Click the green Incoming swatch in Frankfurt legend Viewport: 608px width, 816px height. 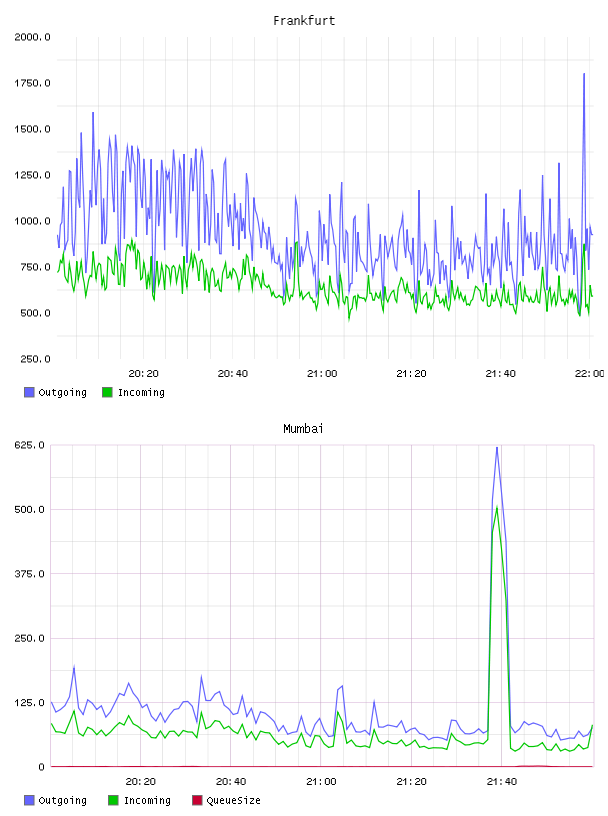coord(107,392)
